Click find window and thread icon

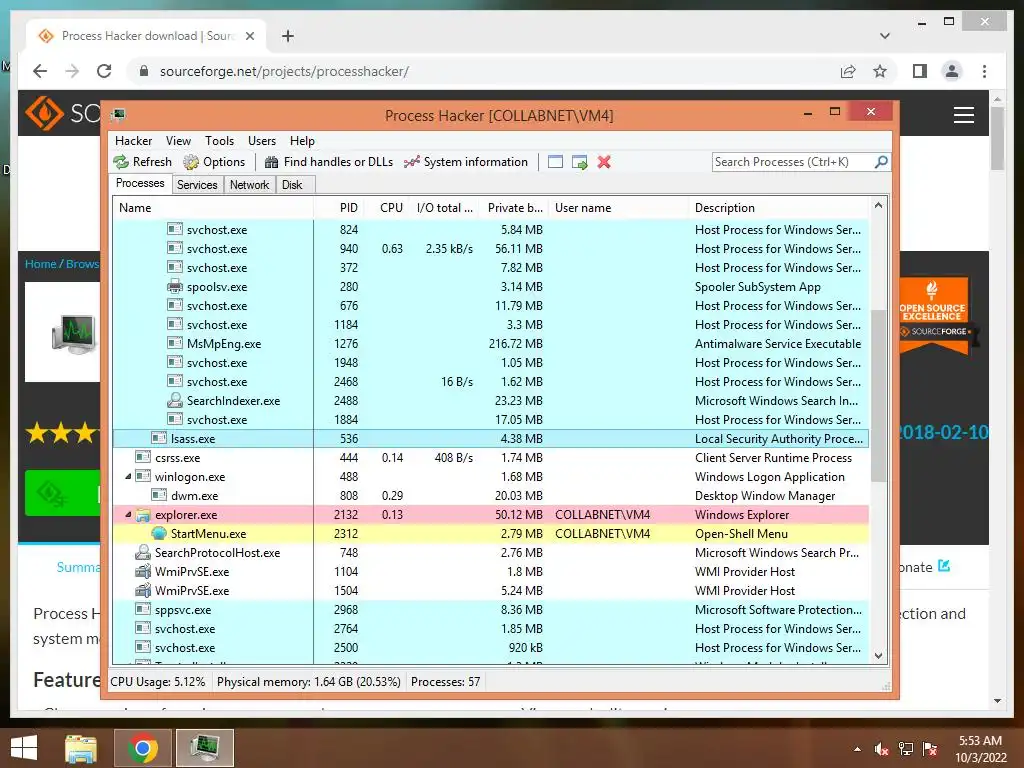(579, 162)
